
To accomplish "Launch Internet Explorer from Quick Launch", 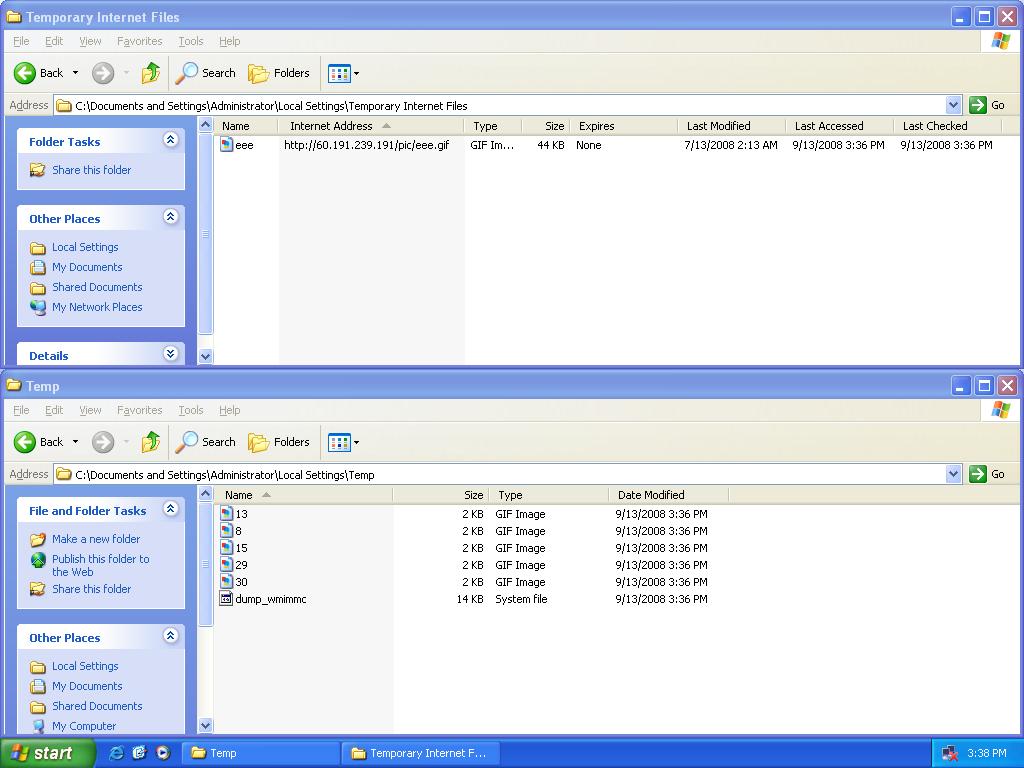I will (116, 753).
